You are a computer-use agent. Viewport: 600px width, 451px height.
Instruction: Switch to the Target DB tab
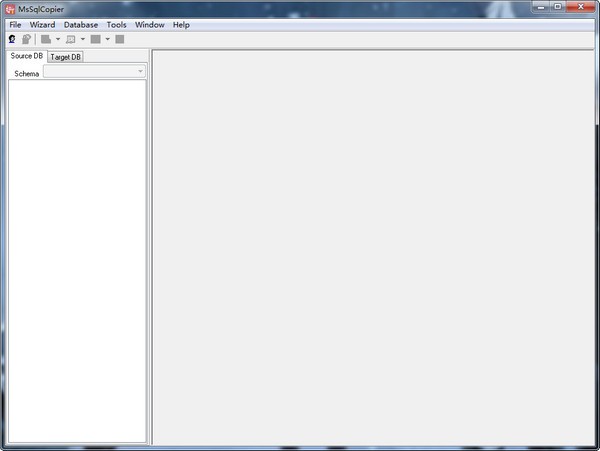pos(66,57)
